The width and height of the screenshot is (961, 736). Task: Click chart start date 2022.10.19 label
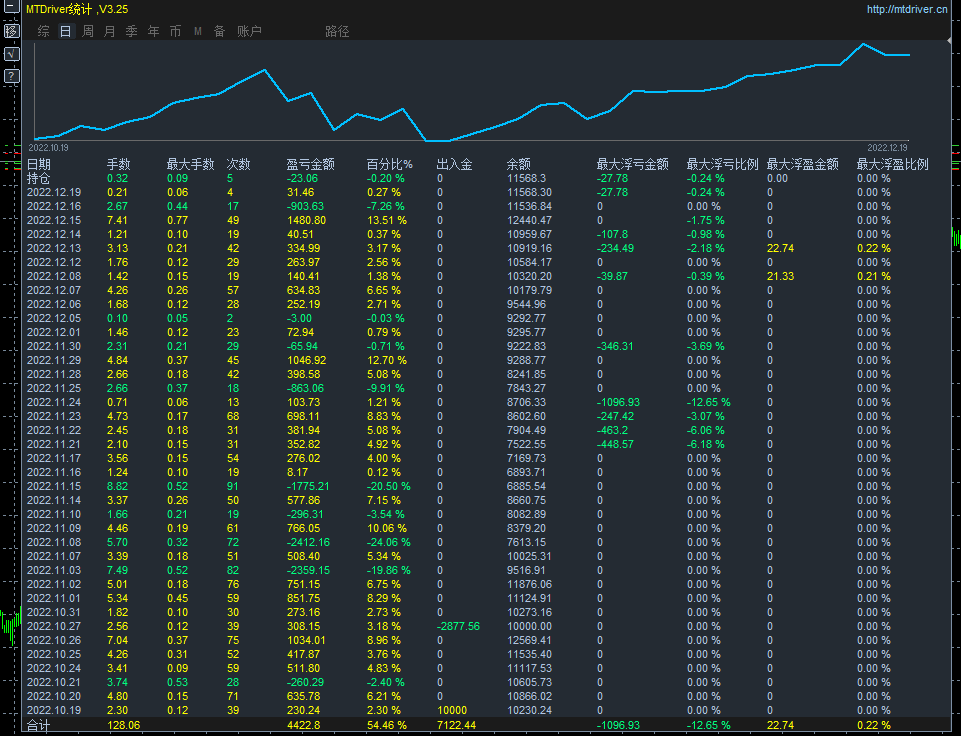coord(48,148)
